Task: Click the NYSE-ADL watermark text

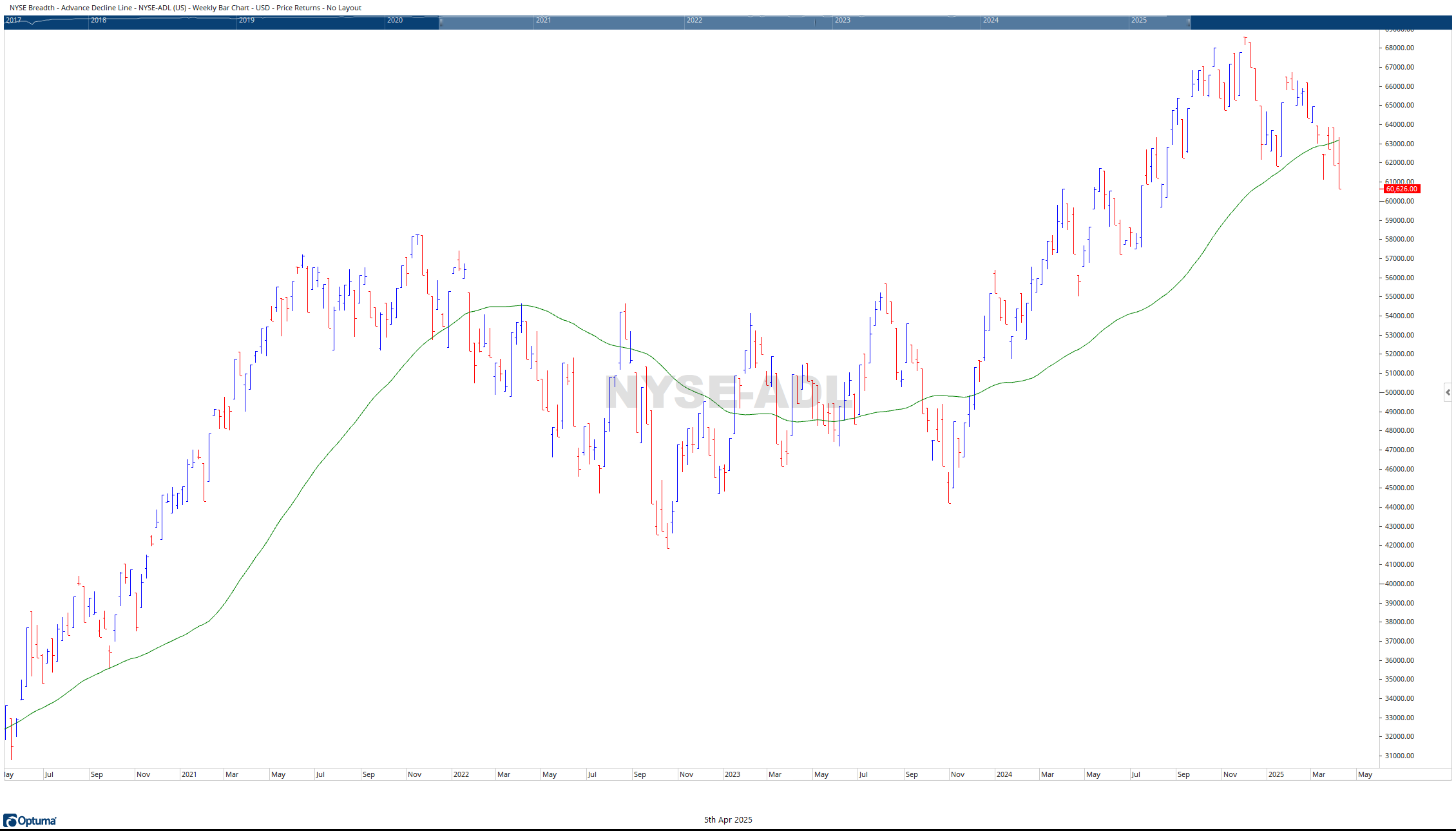Action: (728, 392)
